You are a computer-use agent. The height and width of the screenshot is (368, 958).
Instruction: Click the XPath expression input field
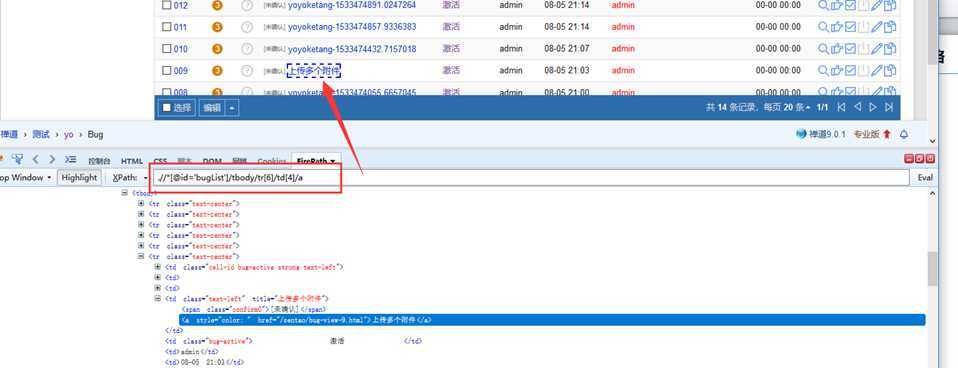click(x=530, y=177)
